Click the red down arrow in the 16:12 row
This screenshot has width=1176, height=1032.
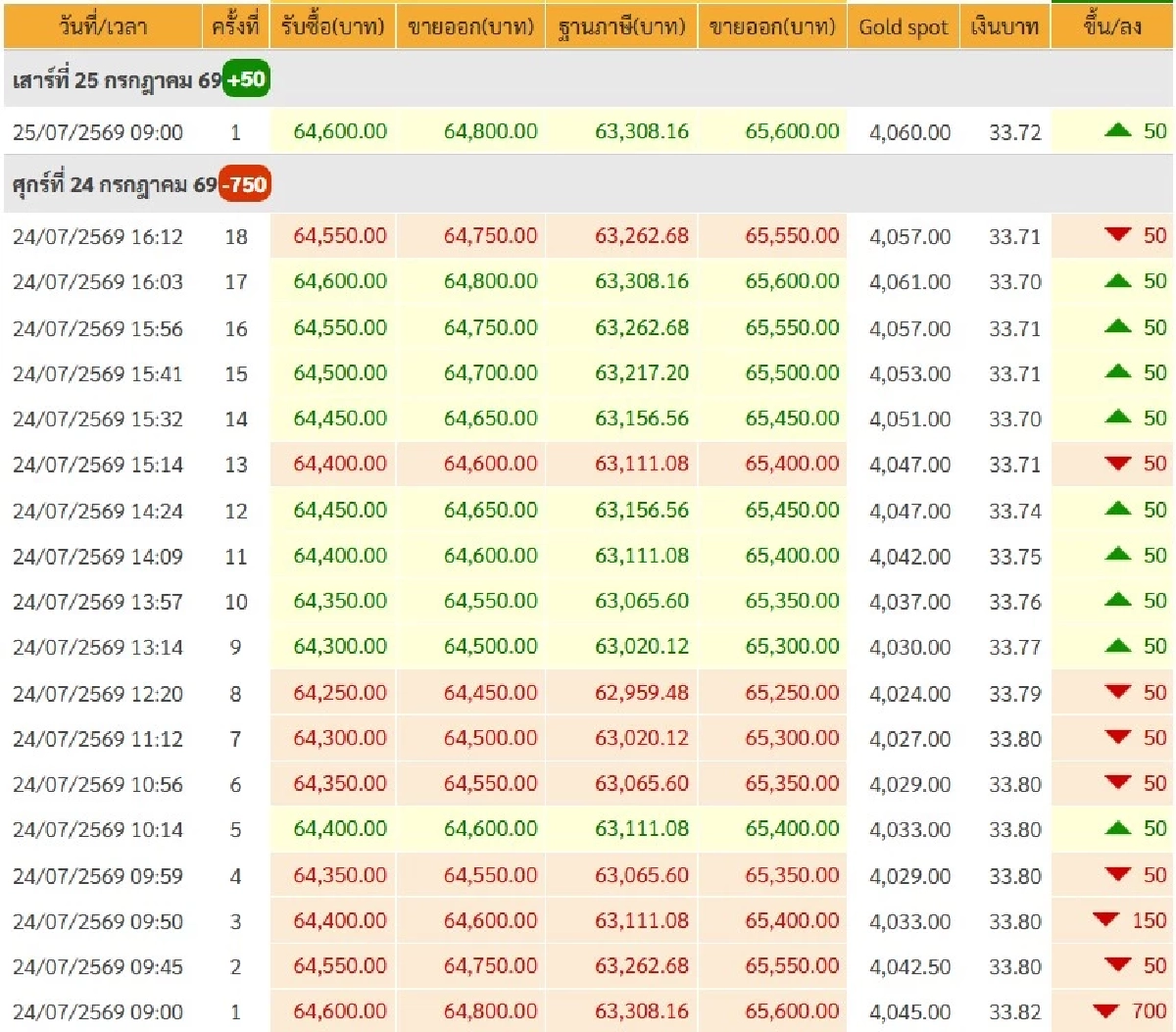(x=1117, y=235)
